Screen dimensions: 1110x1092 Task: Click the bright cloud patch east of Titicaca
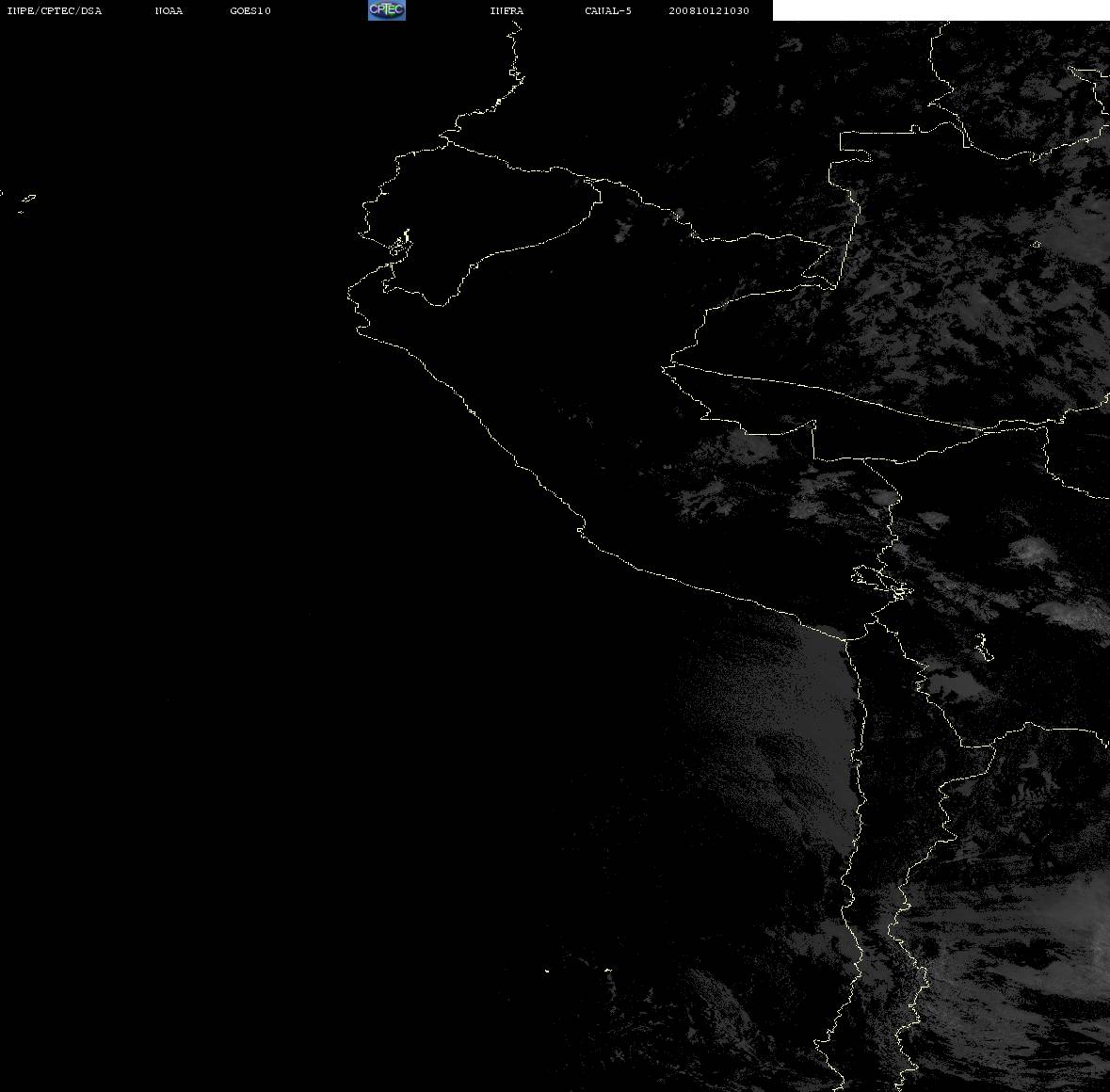[1032, 551]
